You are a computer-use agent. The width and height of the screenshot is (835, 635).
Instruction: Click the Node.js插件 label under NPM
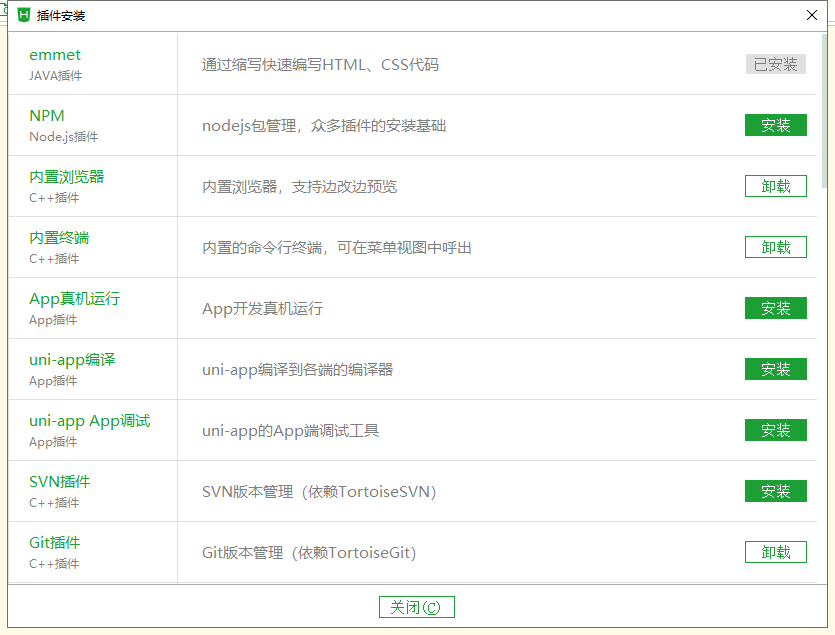click(63, 137)
